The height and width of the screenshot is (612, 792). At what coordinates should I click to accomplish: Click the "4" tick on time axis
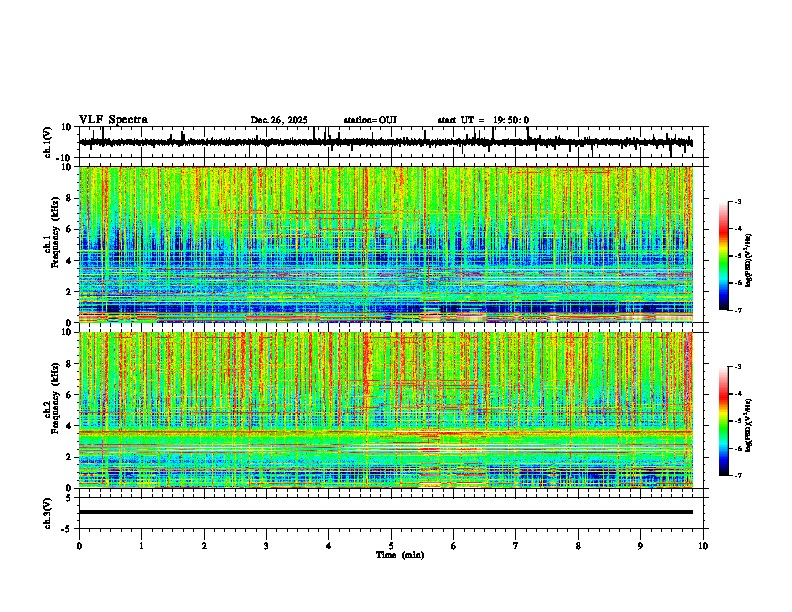tap(329, 546)
